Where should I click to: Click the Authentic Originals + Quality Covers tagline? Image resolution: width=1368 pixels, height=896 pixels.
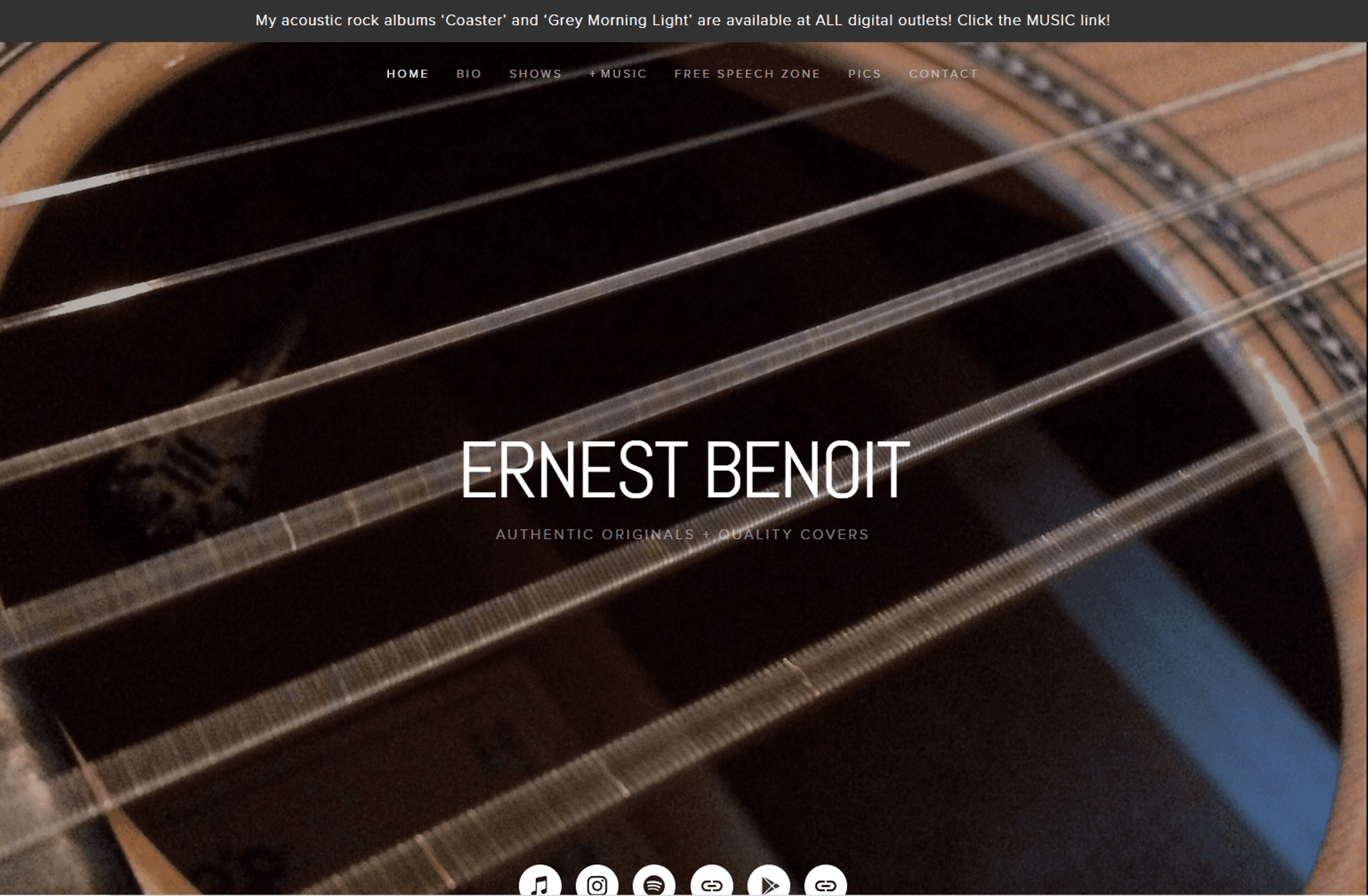tap(683, 534)
